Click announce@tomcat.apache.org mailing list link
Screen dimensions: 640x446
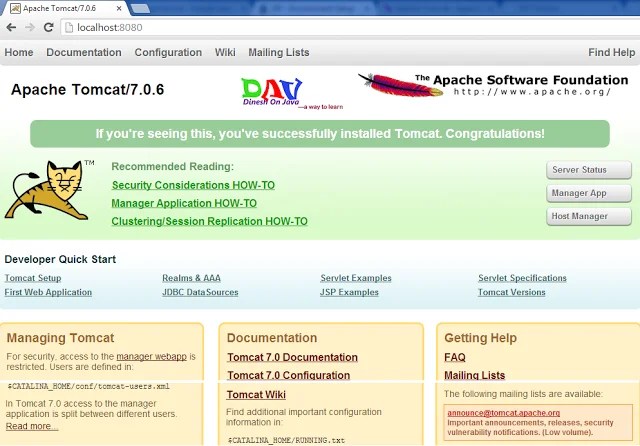point(504,413)
